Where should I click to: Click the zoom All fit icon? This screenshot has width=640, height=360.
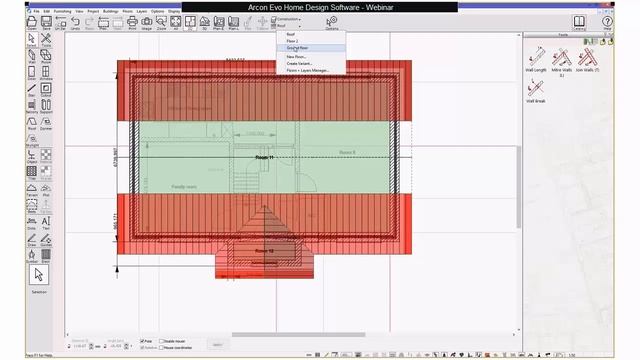(x=176, y=22)
